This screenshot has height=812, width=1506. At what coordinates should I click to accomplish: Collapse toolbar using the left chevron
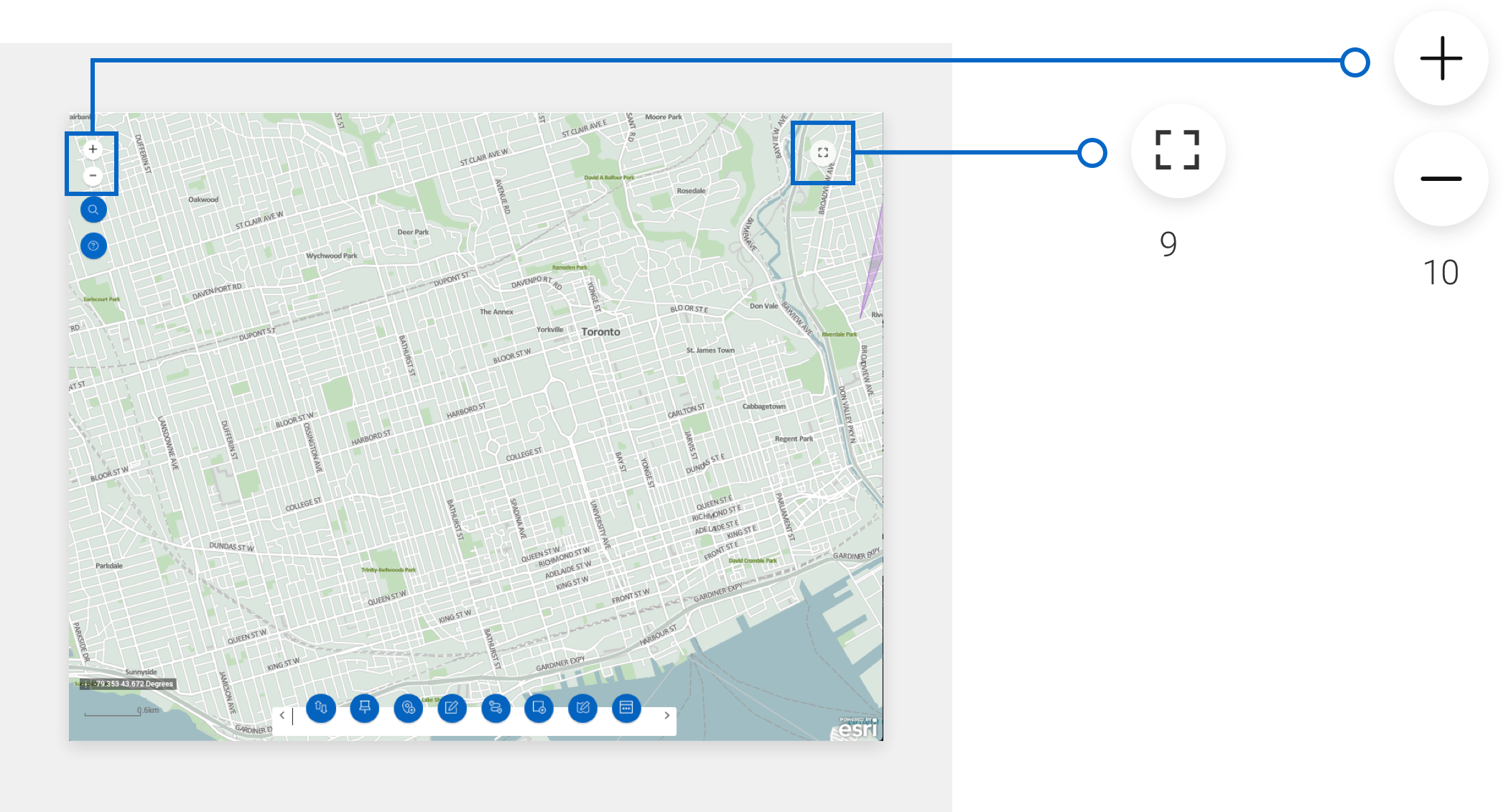click(282, 715)
